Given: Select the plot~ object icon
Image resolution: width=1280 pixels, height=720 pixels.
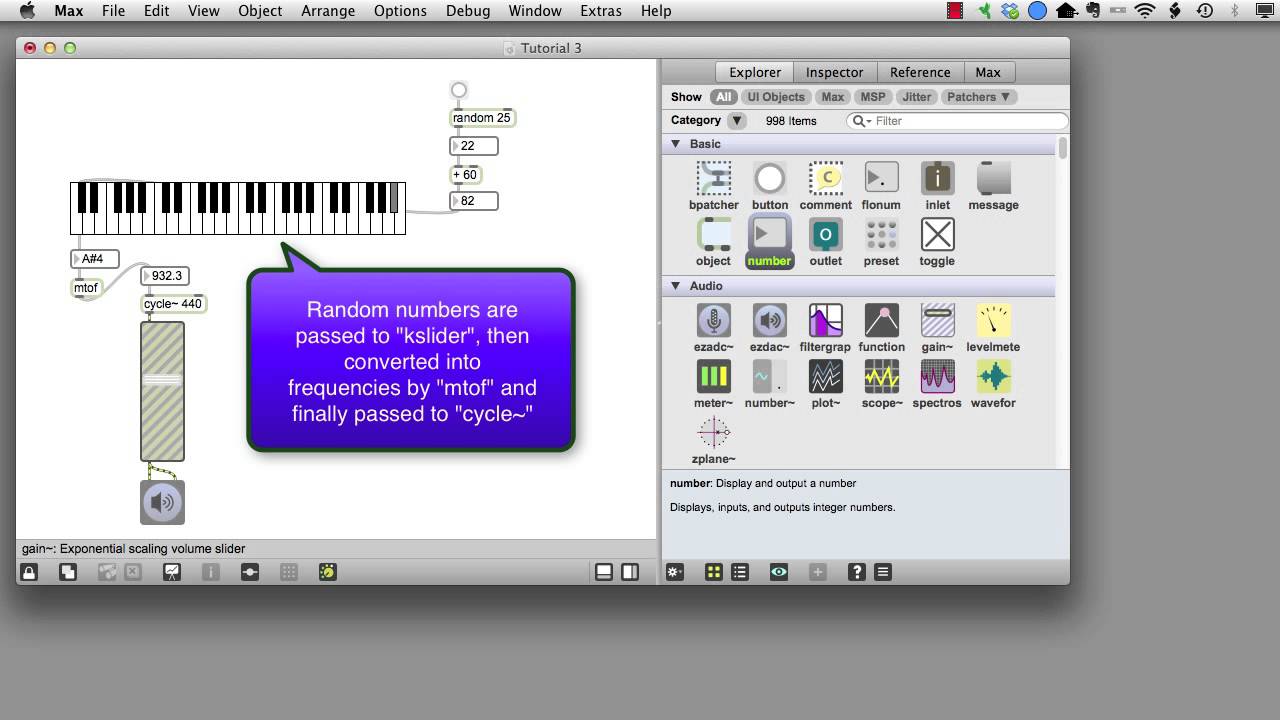Looking at the screenshot, I should pos(826,377).
